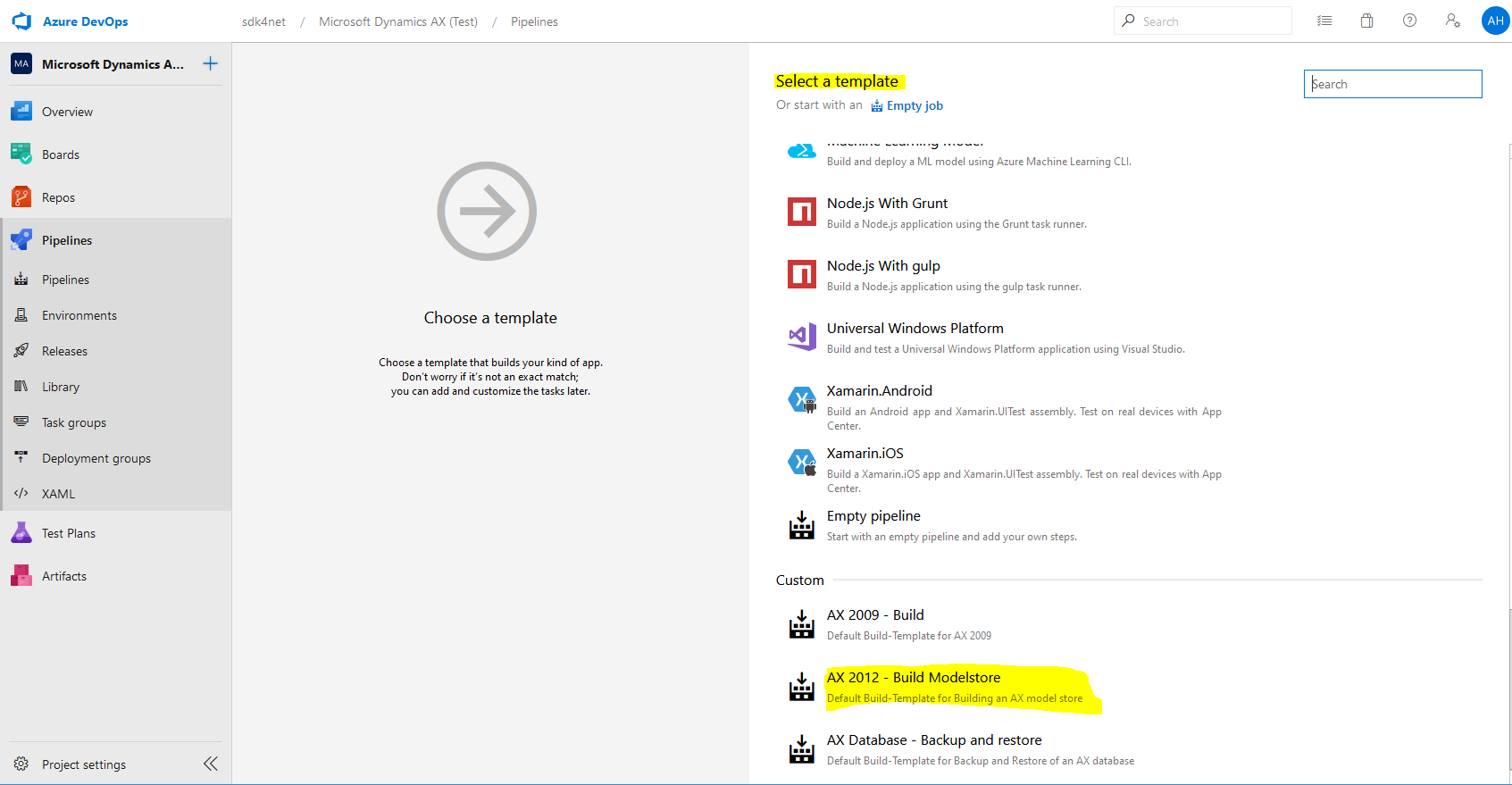Click the Pipelines sub-item factory icon
Viewport: 1512px width, 785px height.
pyautogui.click(x=21, y=280)
